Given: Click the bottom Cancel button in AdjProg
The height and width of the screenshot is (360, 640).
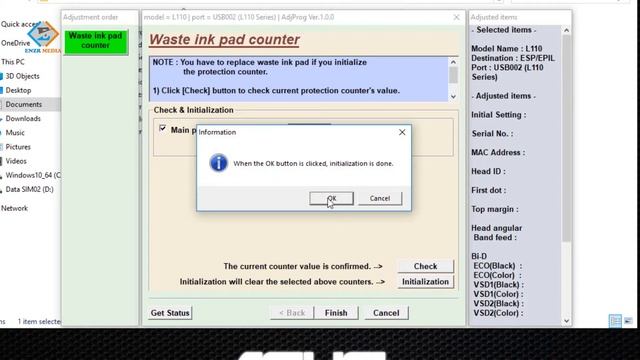Looking at the screenshot, I should (x=386, y=313).
